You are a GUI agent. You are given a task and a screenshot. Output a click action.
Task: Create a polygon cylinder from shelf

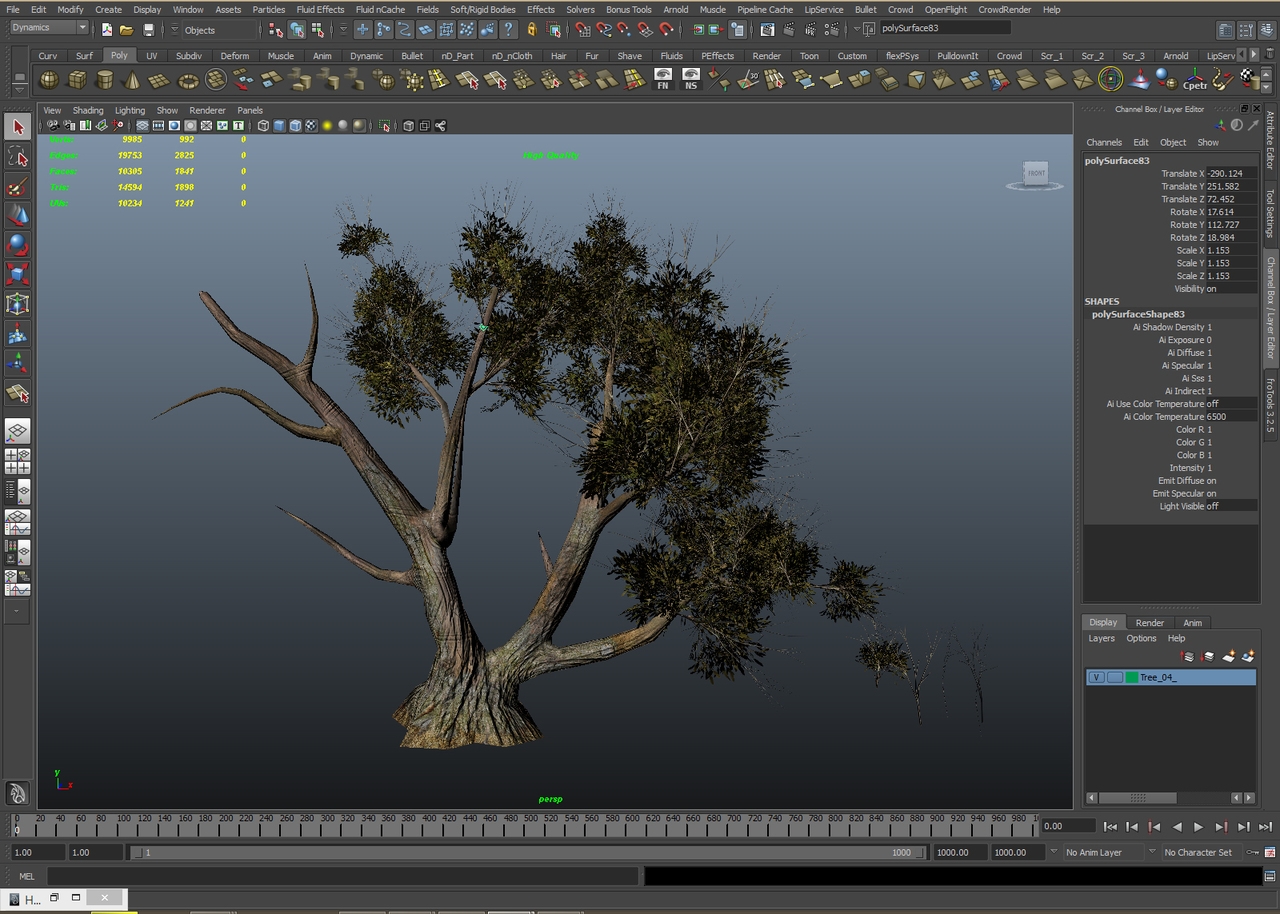pos(104,79)
